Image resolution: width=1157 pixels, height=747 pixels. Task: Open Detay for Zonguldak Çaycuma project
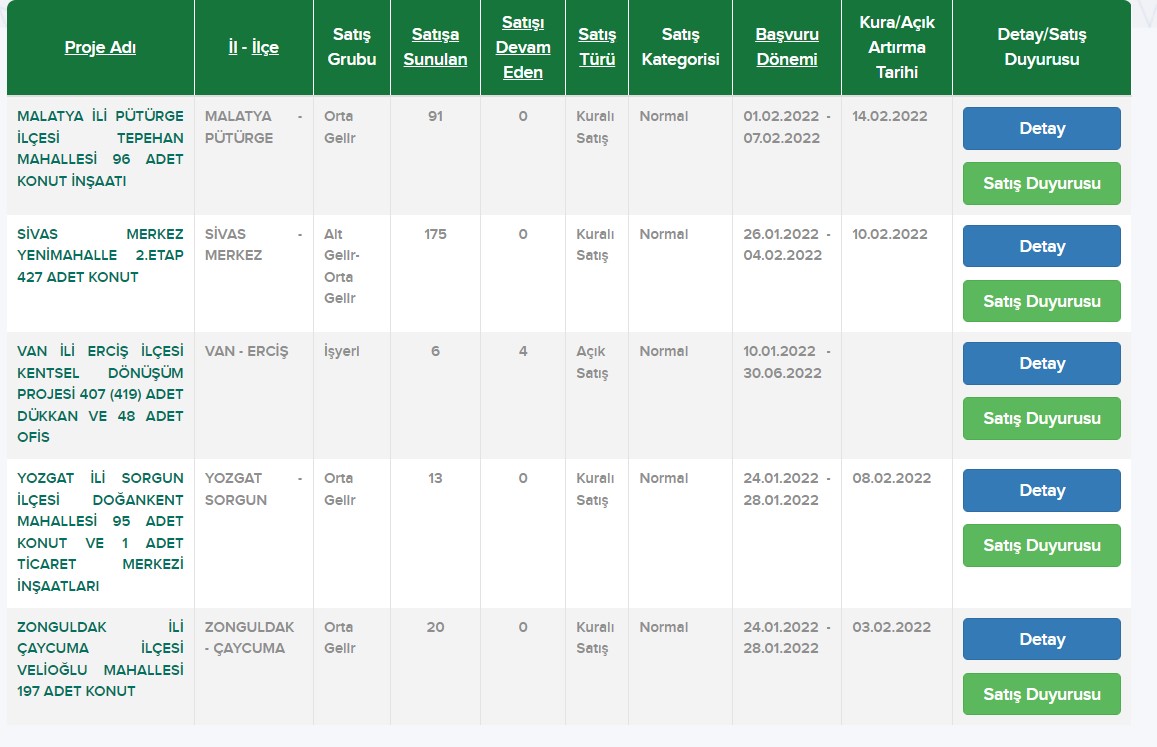(1041, 640)
